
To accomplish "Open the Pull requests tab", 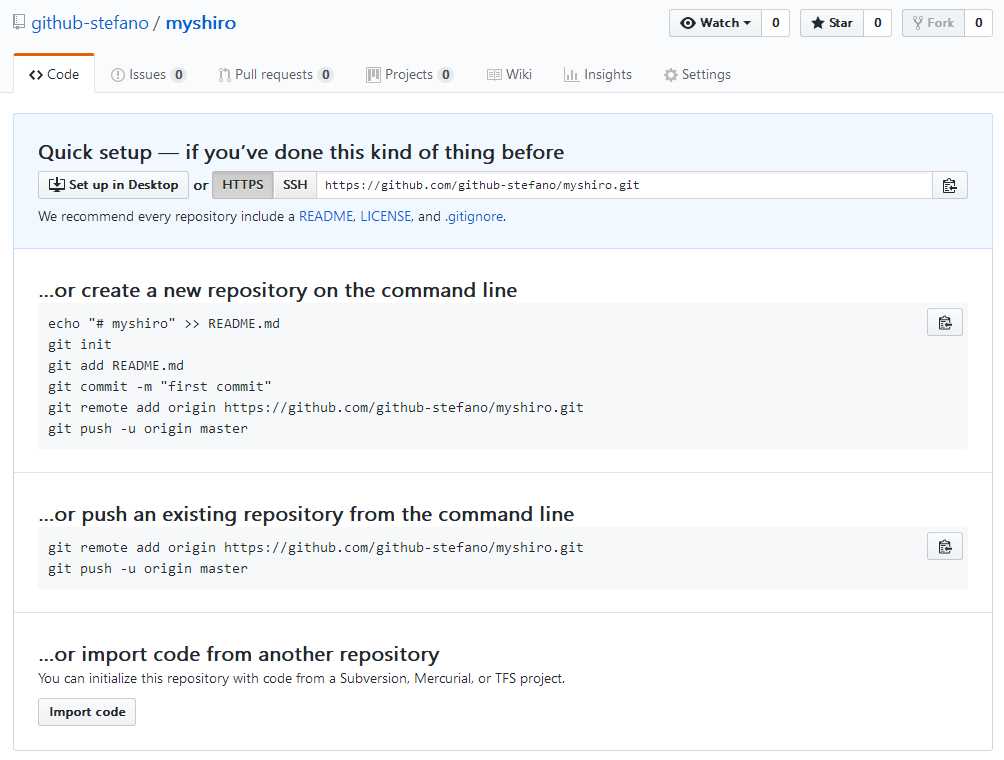I will (275, 74).
